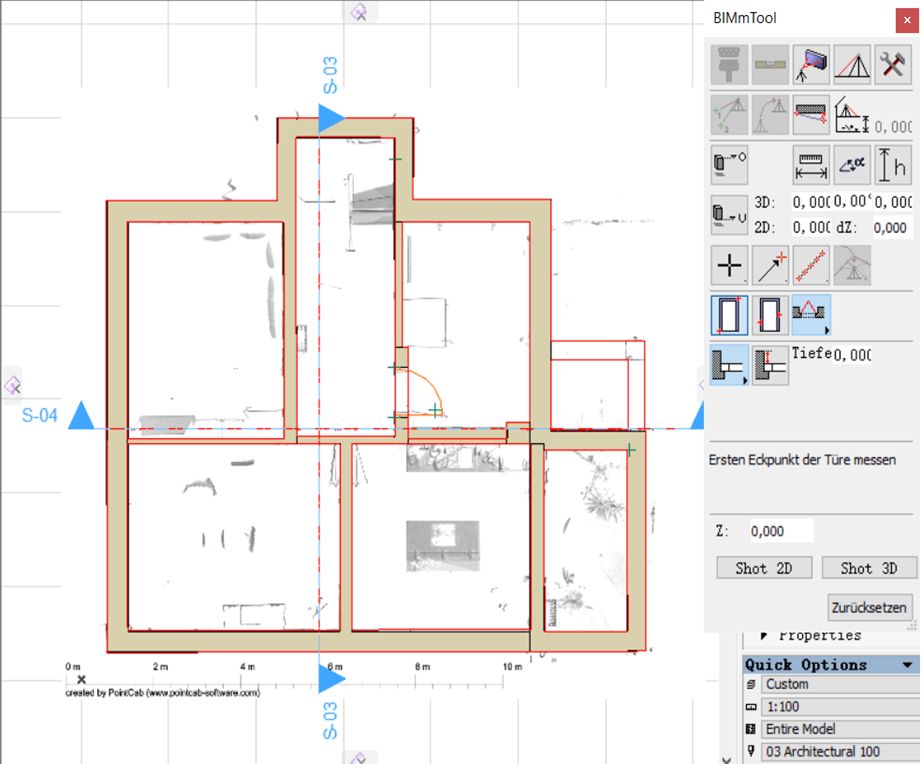Click the Zurücksetzen reset button

pos(869,607)
